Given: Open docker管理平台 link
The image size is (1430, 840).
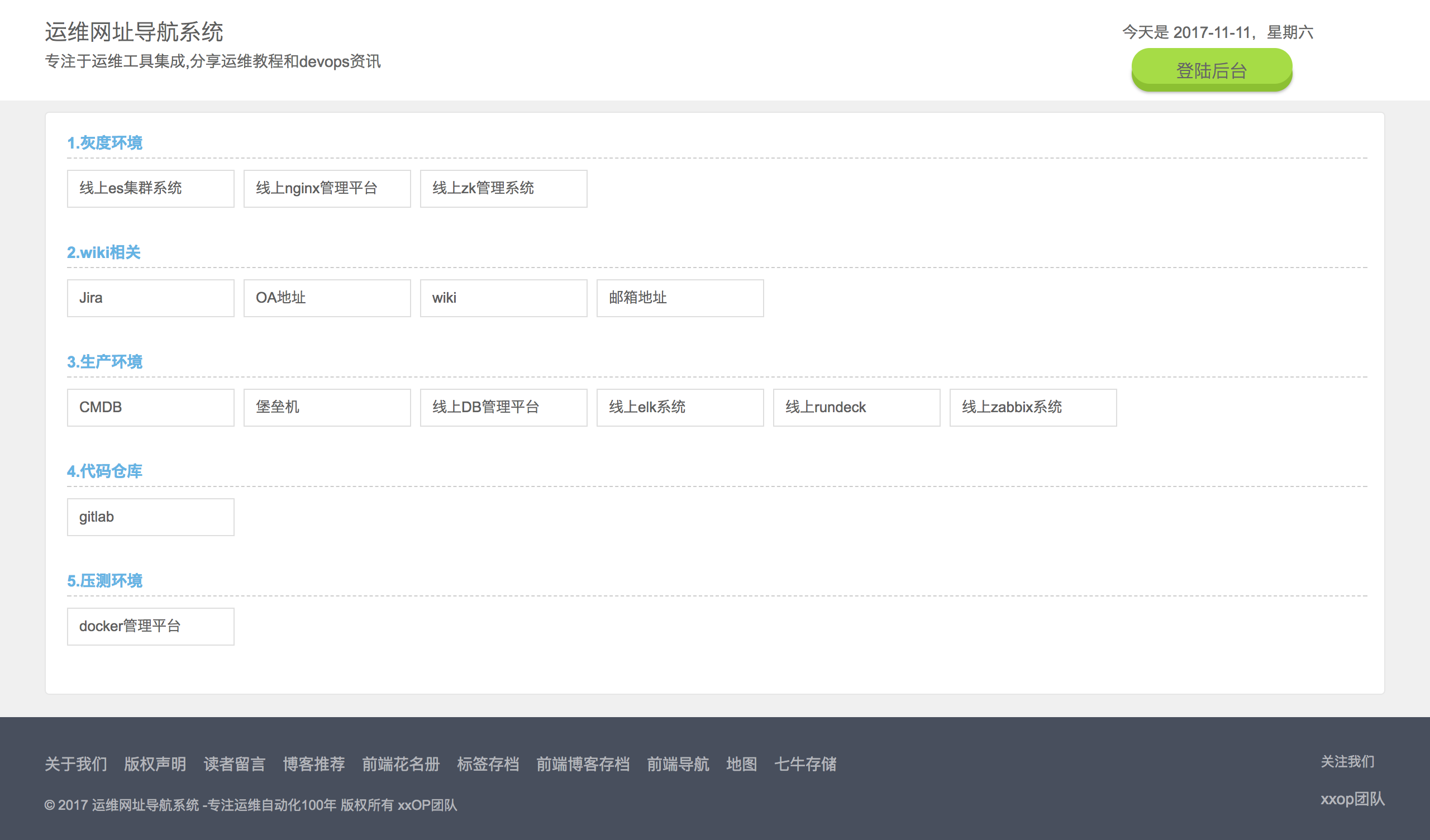Looking at the screenshot, I should 150,627.
